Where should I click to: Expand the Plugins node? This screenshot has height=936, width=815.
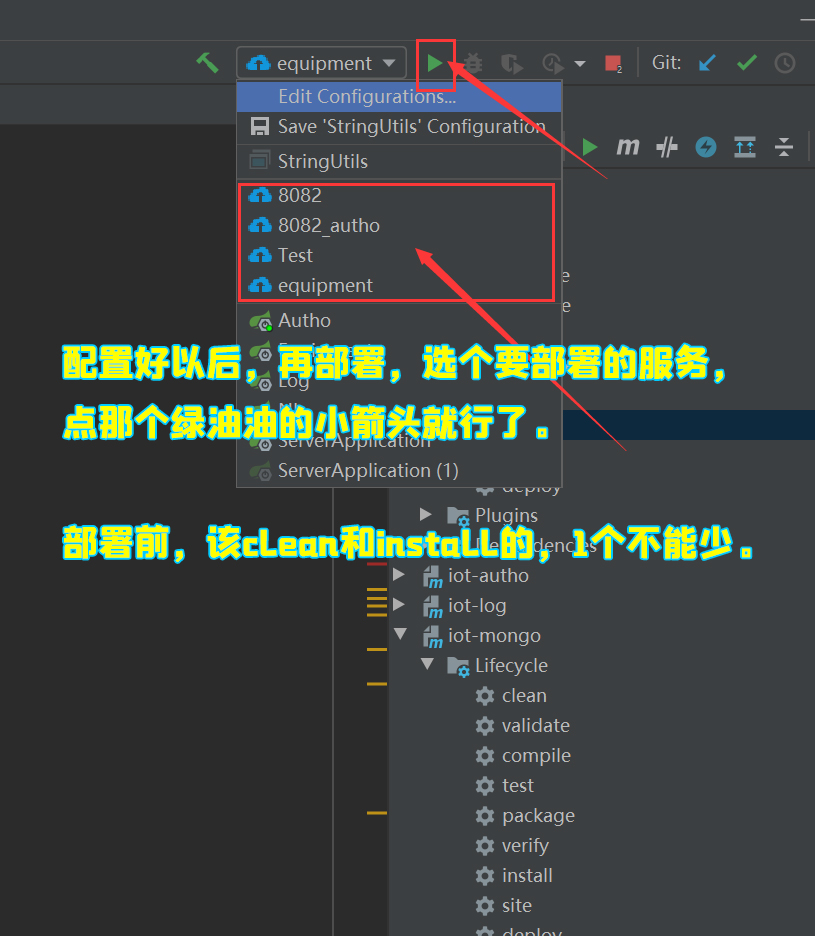[426, 514]
